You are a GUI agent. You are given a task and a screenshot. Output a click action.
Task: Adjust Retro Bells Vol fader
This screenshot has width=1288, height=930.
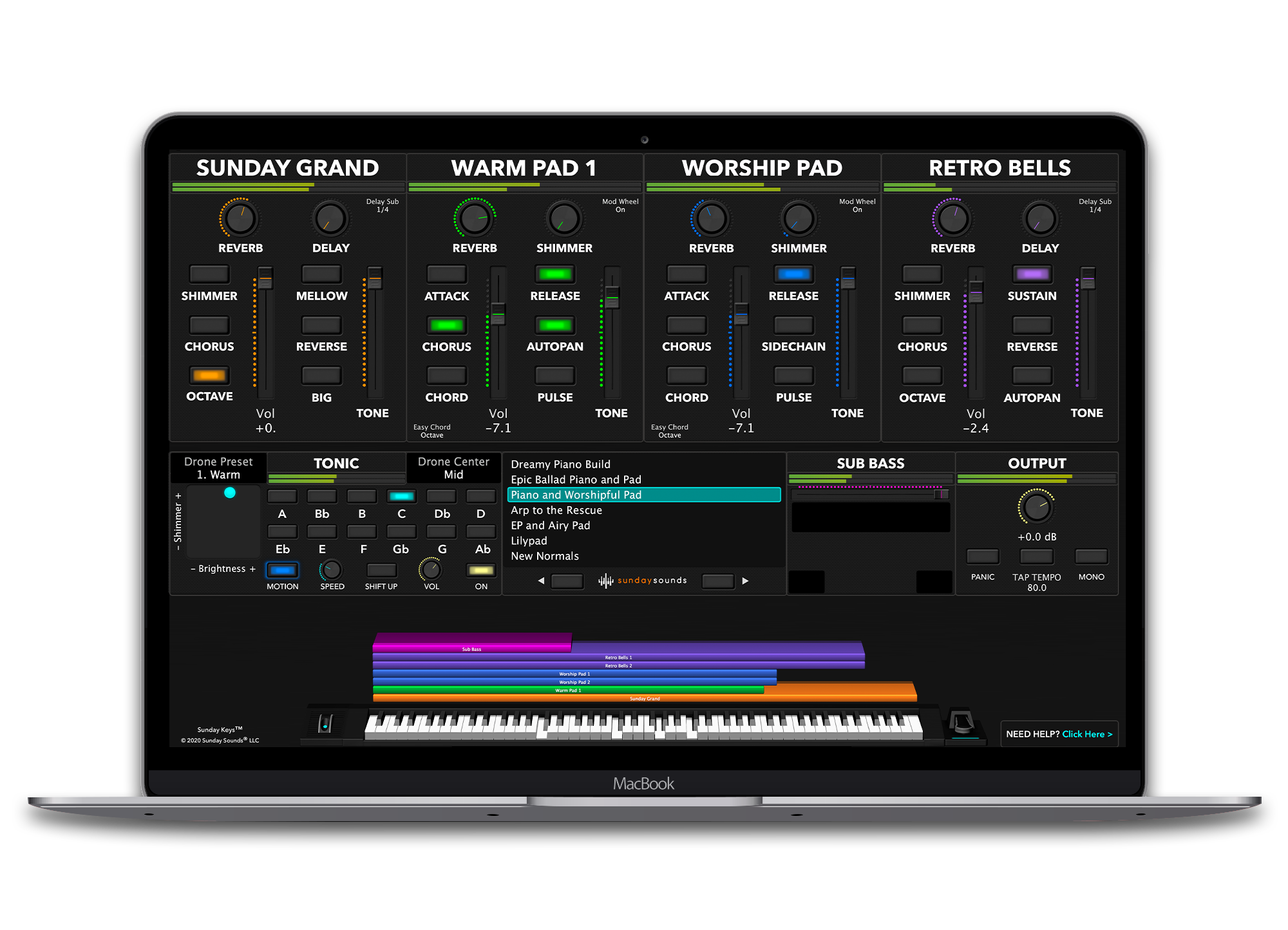tap(976, 291)
